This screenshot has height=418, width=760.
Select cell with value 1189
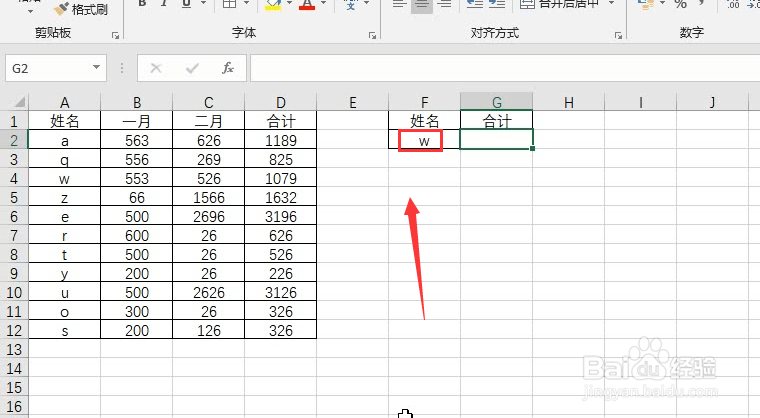tap(281, 141)
